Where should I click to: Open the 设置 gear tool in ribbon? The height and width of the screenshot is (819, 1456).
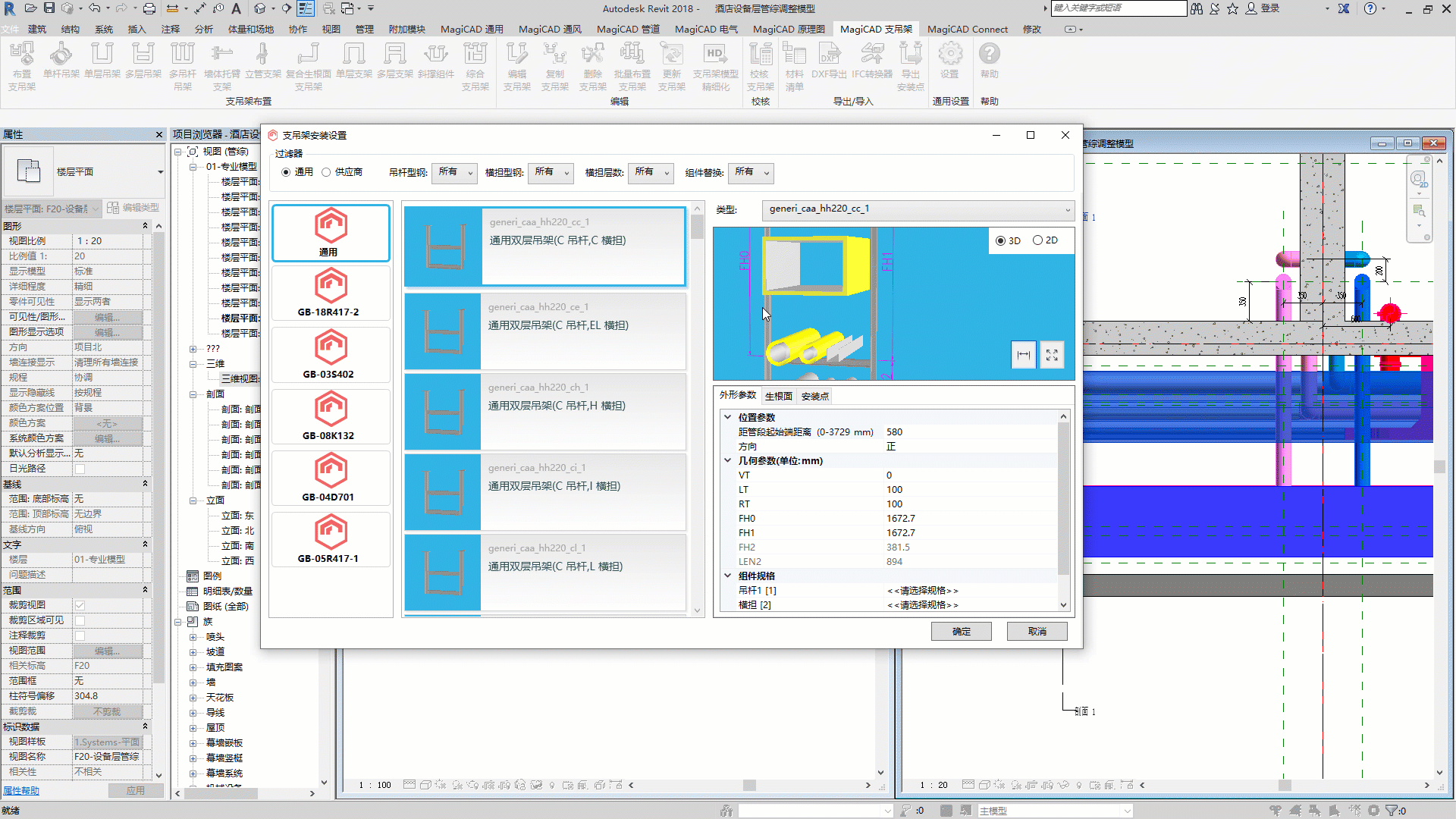click(950, 61)
